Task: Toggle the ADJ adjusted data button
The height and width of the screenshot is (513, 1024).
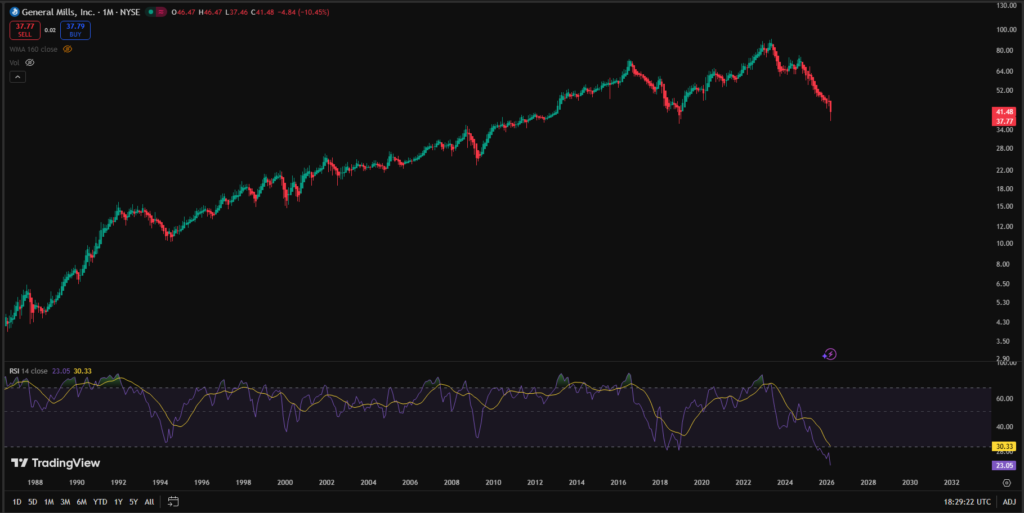Action: pyautogui.click(x=1009, y=502)
